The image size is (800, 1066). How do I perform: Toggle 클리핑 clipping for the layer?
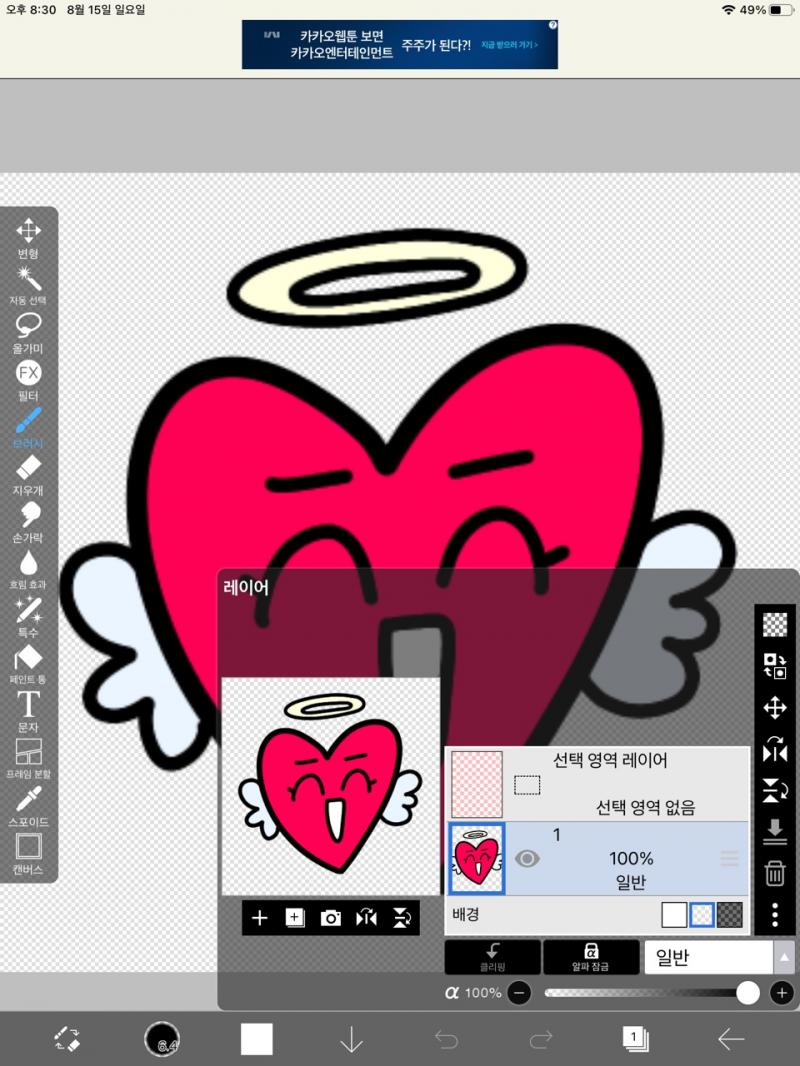pyautogui.click(x=492, y=957)
